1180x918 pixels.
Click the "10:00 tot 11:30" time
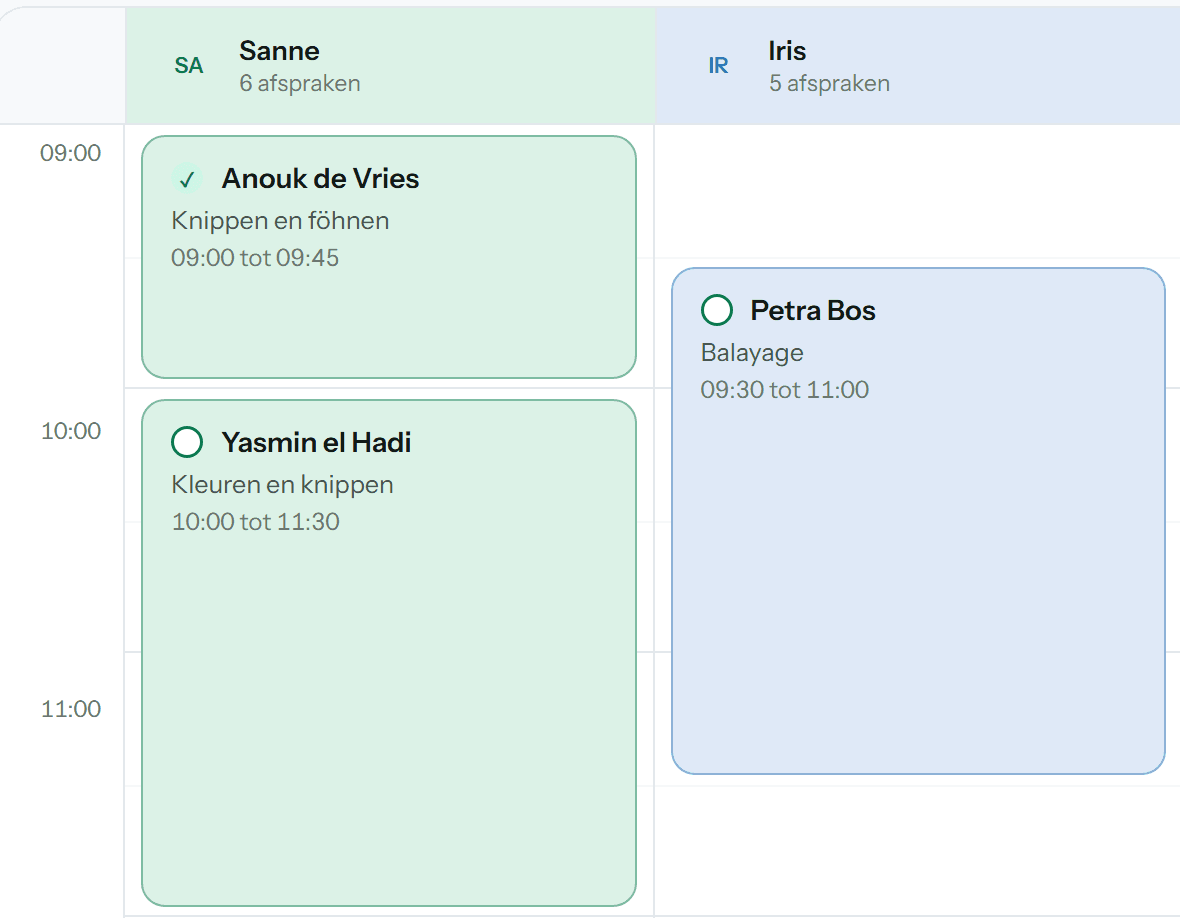(x=255, y=521)
